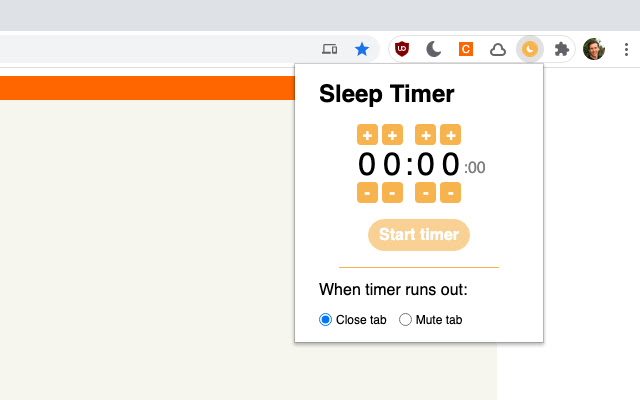Increase the hours ones digit
This screenshot has width=640, height=400.
coord(392,135)
